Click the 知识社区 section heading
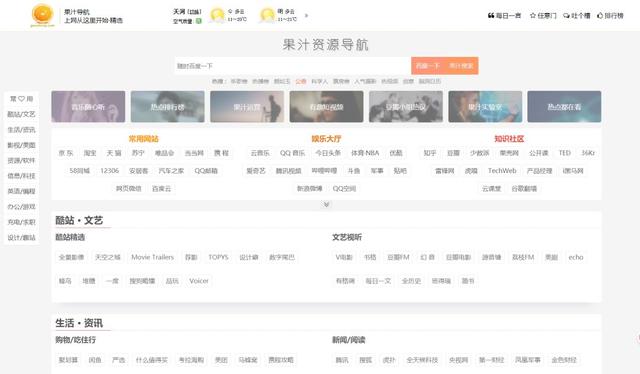The height and width of the screenshot is (374, 640). (x=509, y=139)
